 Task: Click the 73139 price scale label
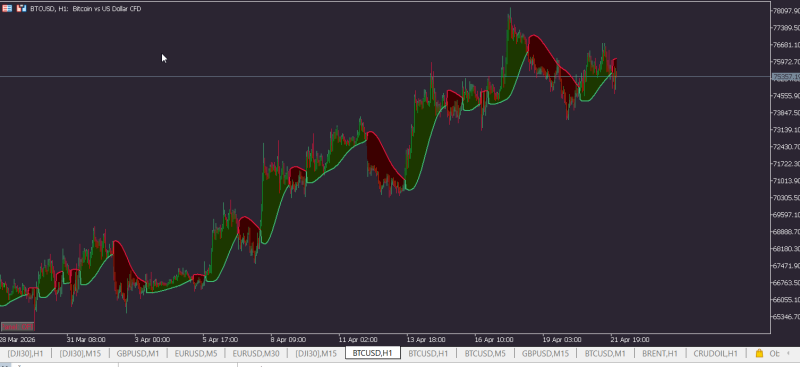pyautogui.click(x=786, y=130)
